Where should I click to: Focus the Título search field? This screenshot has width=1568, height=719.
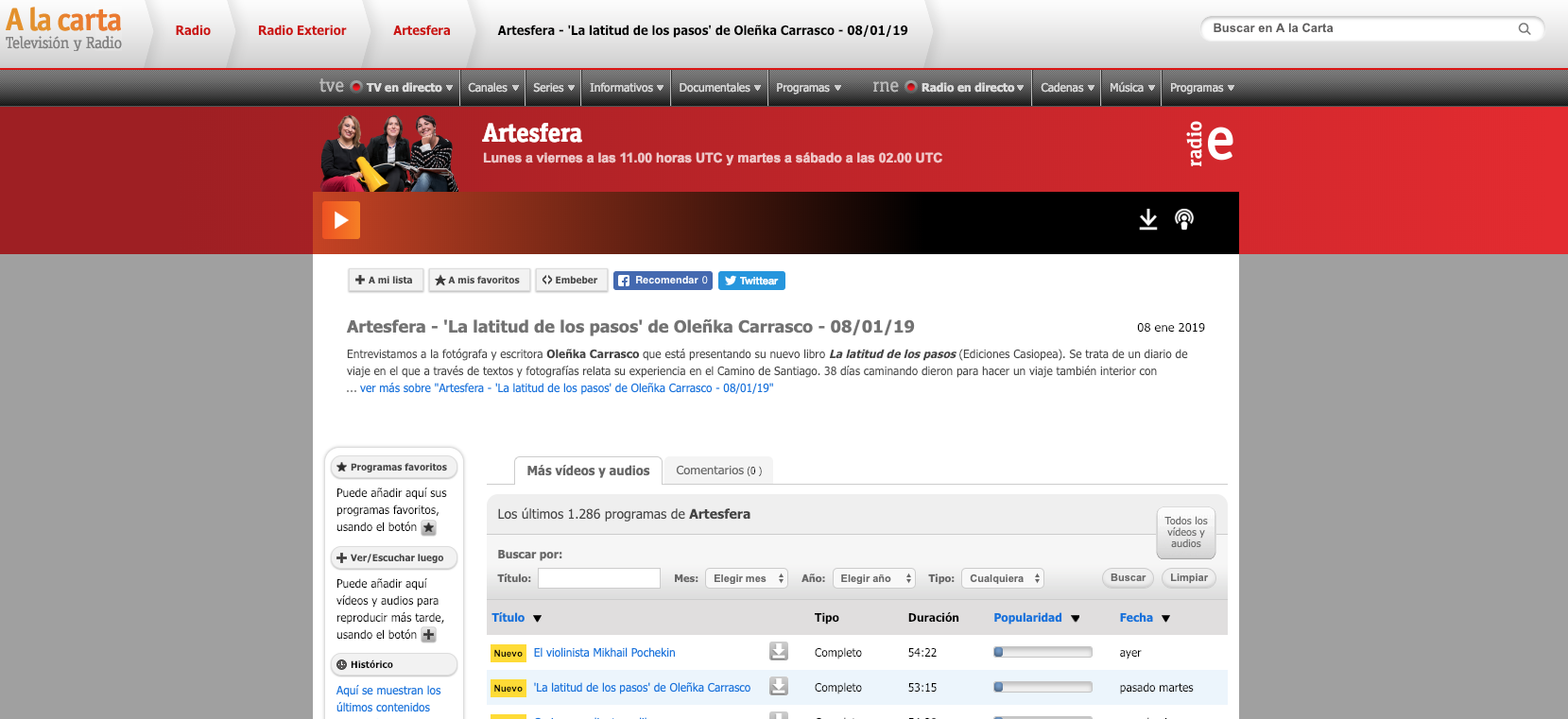tap(599, 578)
